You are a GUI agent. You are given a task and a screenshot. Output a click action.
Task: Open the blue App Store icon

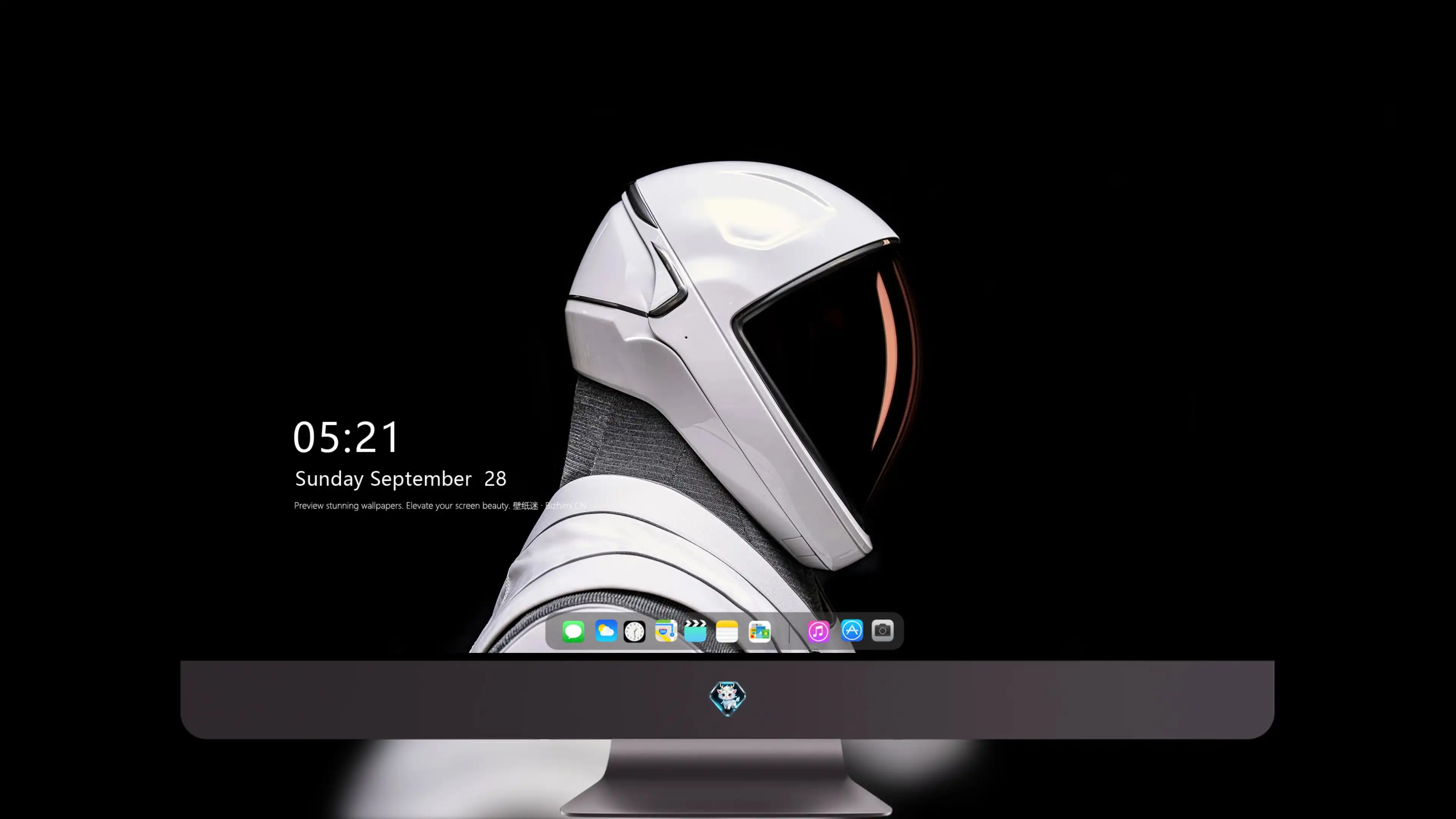[852, 630]
